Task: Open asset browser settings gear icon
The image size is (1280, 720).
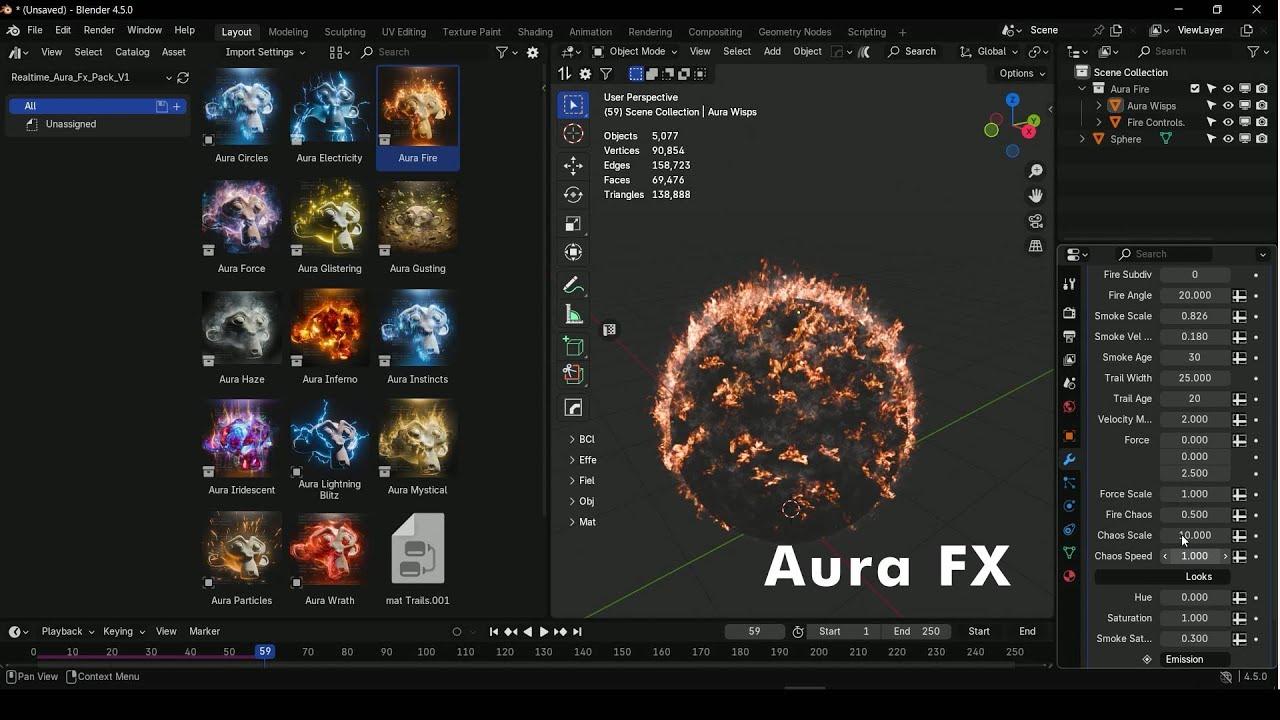Action: coord(533,52)
